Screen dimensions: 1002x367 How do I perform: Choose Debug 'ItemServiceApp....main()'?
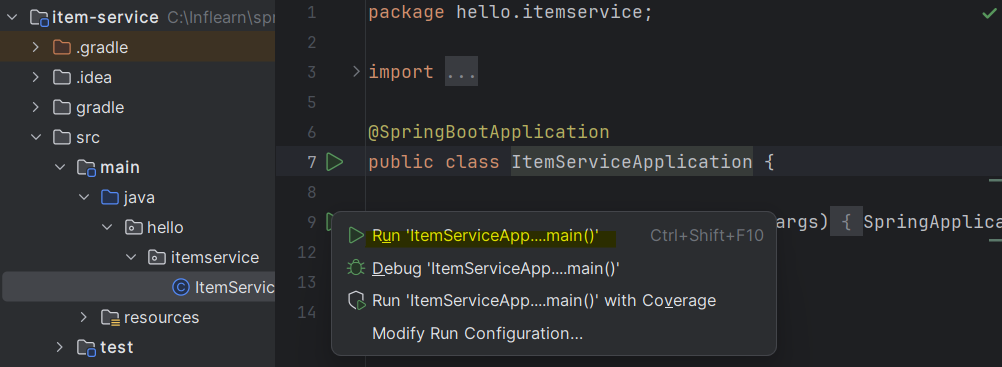pyautogui.click(x=553, y=269)
